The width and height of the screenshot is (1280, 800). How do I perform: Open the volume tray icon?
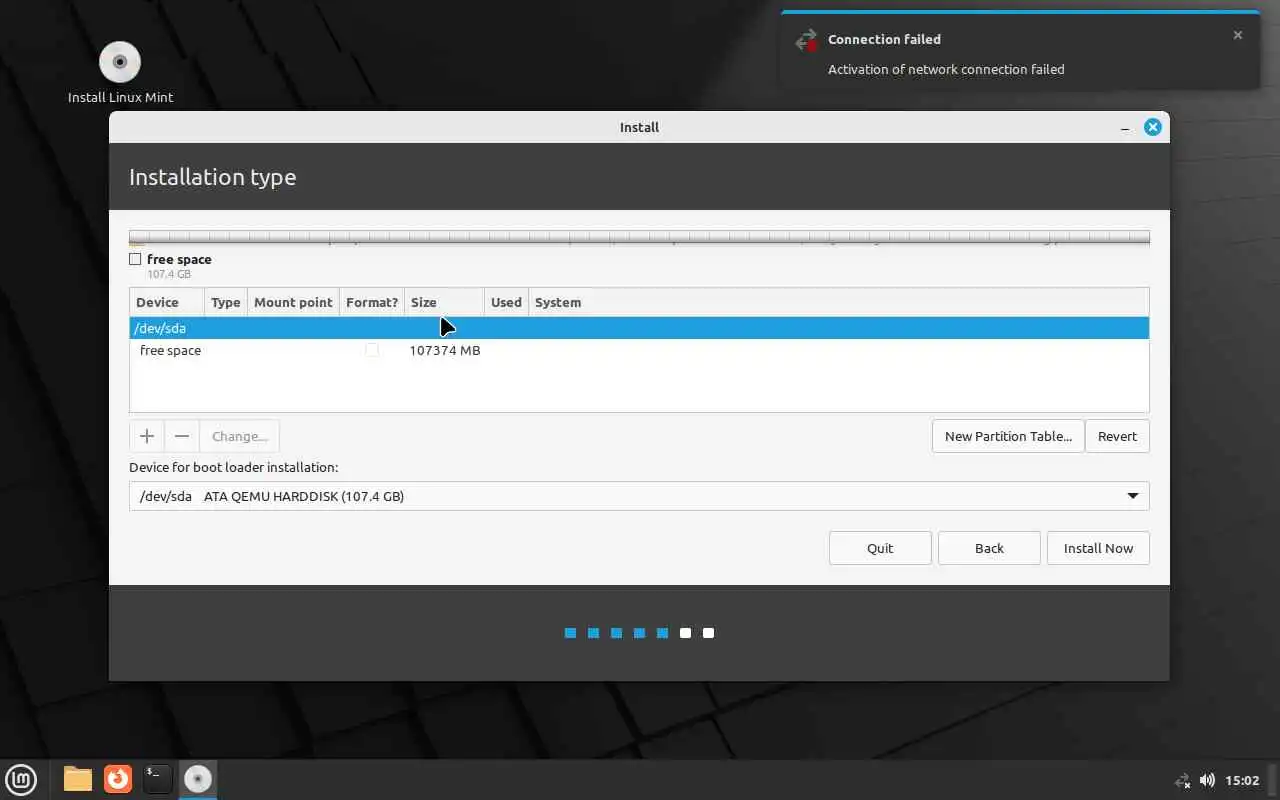point(1207,780)
